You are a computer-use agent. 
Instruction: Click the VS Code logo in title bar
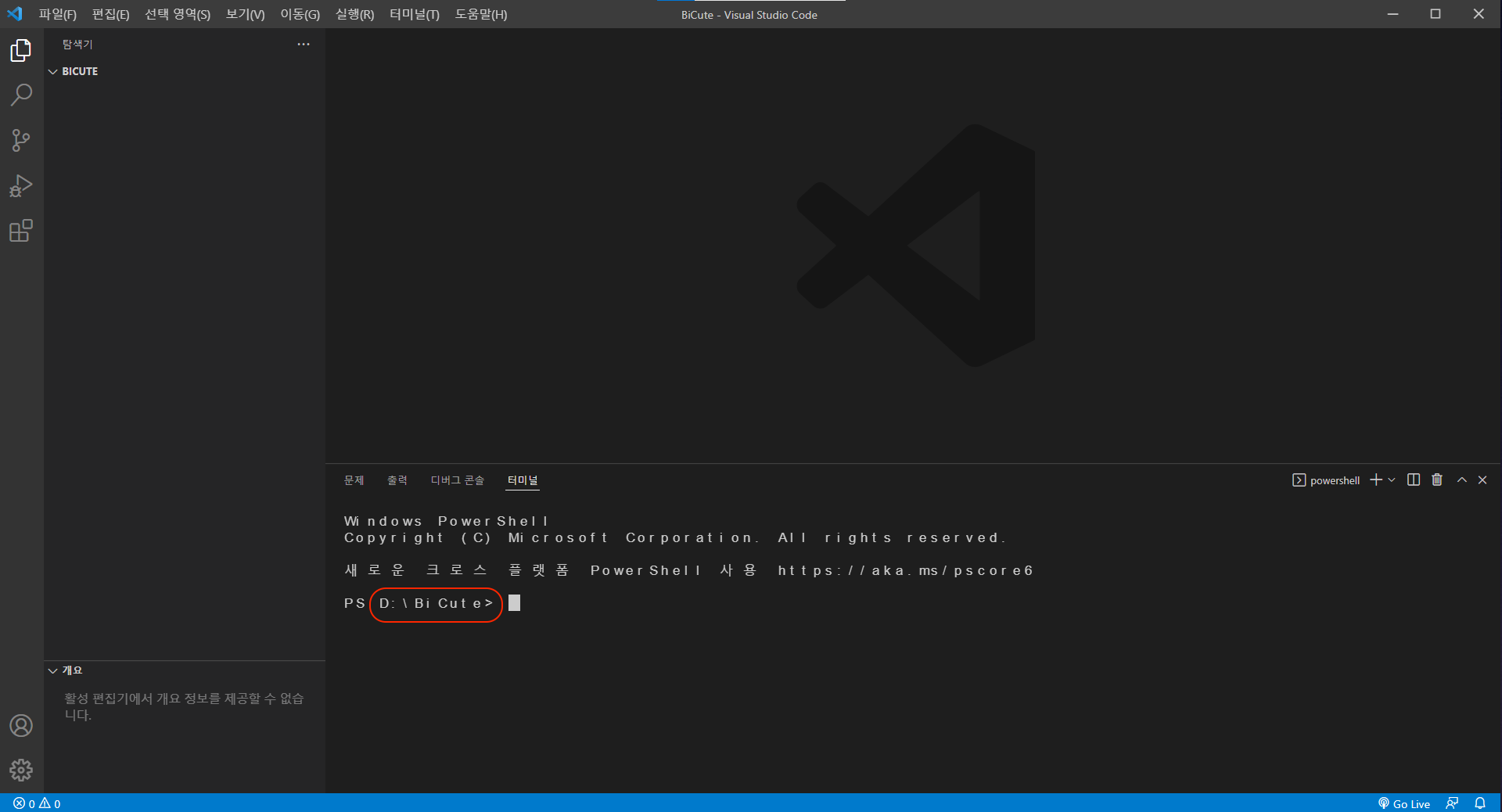click(x=15, y=14)
